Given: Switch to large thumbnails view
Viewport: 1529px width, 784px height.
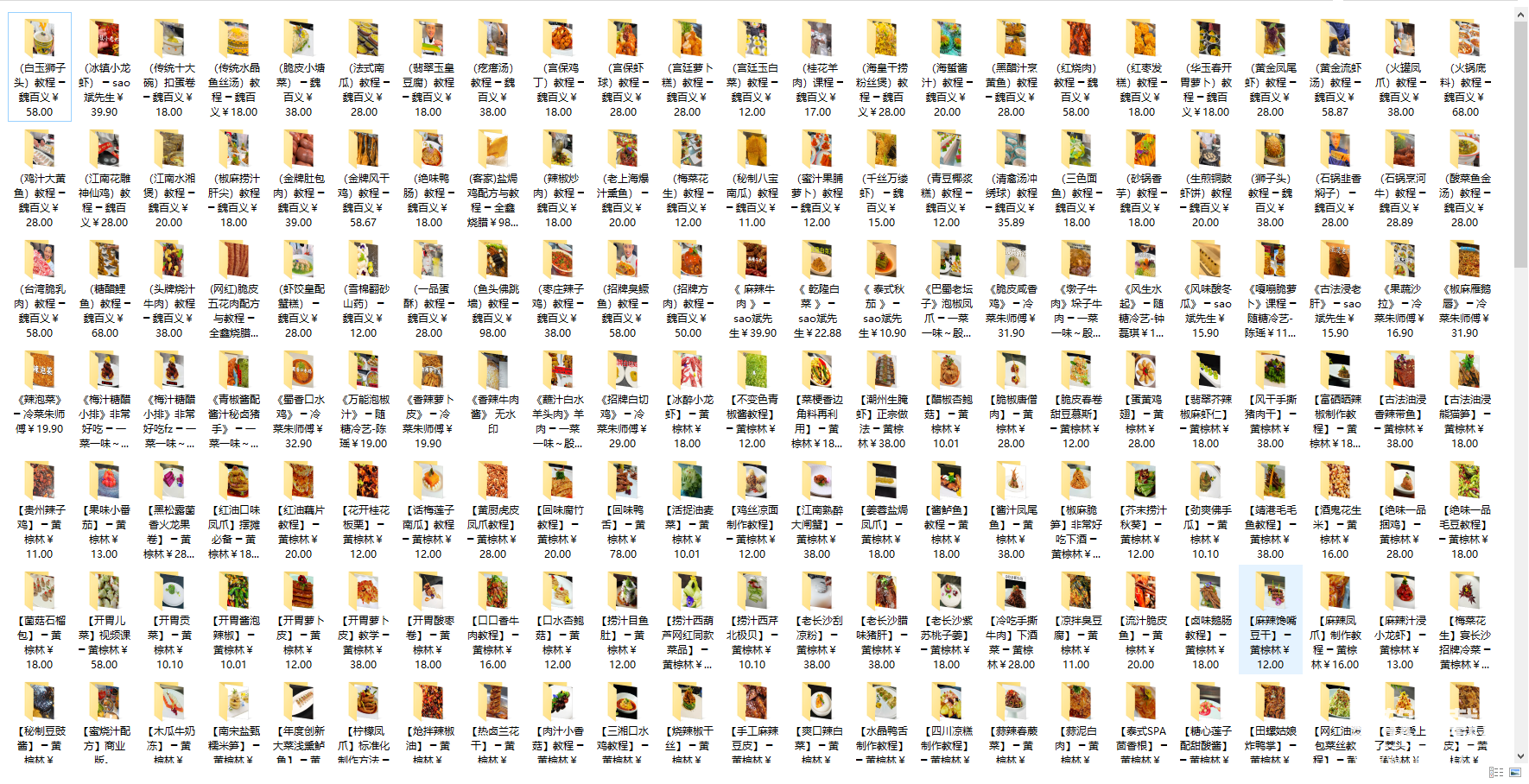Looking at the screenshot, I should pos(1514,773).
